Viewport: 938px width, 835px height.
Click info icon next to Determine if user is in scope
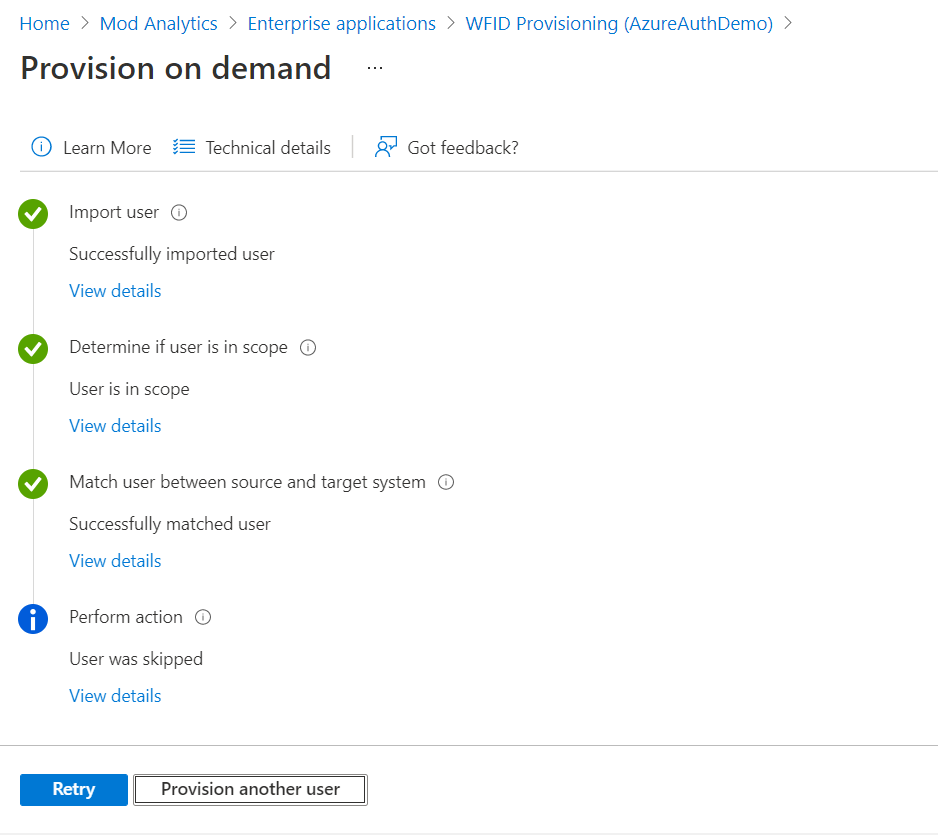(308, 348)
